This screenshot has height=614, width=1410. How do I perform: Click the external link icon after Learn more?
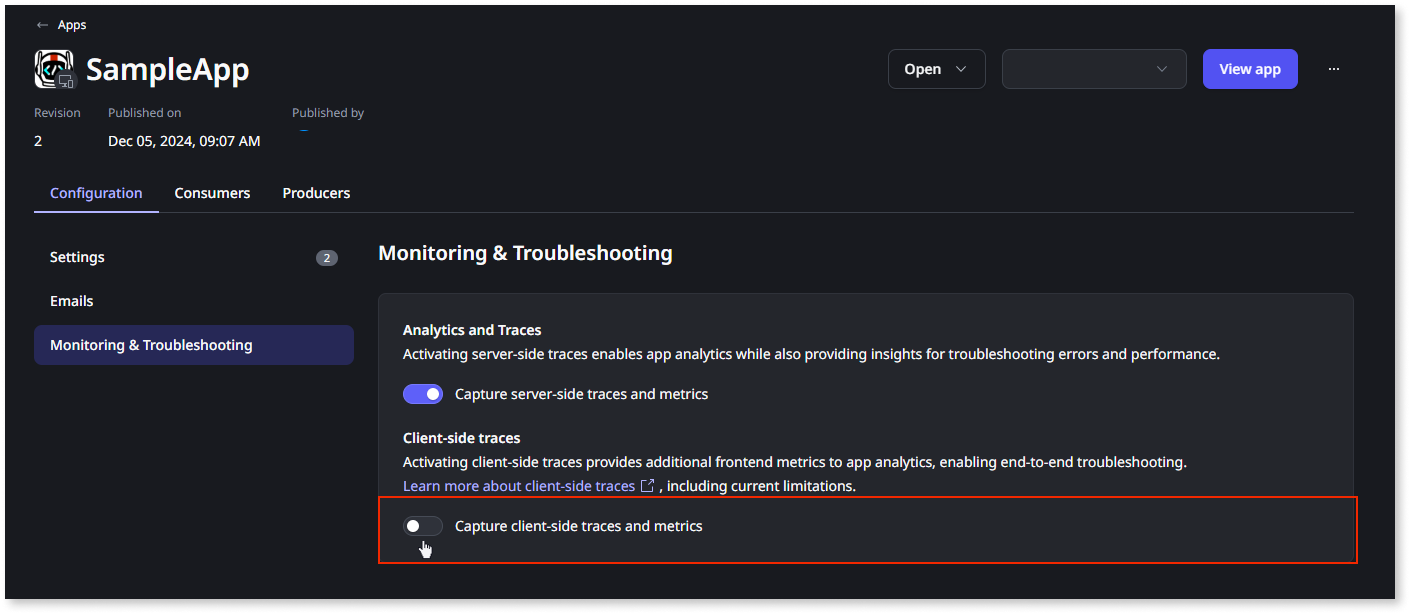647,486
